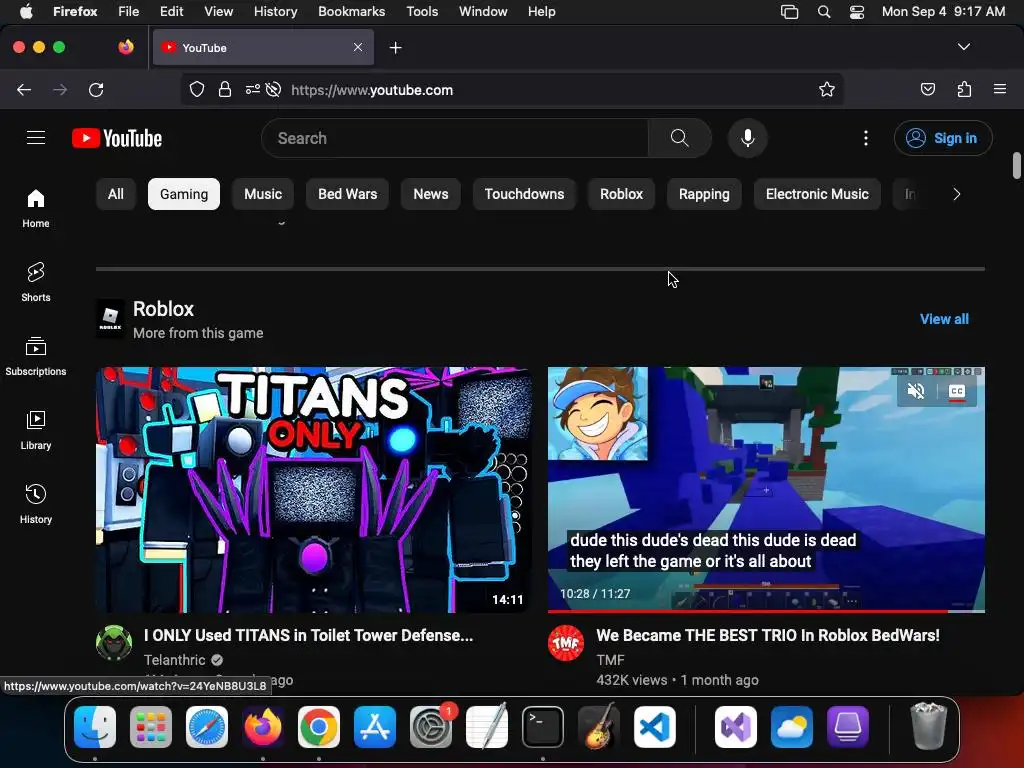
Task: Reload the page in Firefox
Action: 96,89
